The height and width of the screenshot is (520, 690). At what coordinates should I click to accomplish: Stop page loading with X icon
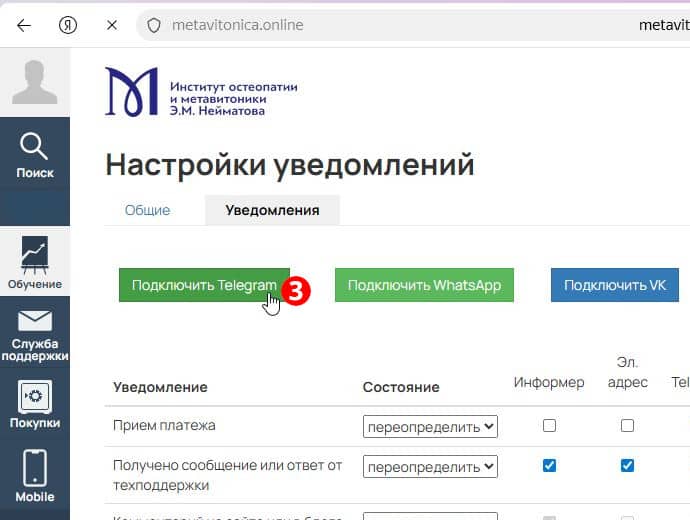coord(112,25)
